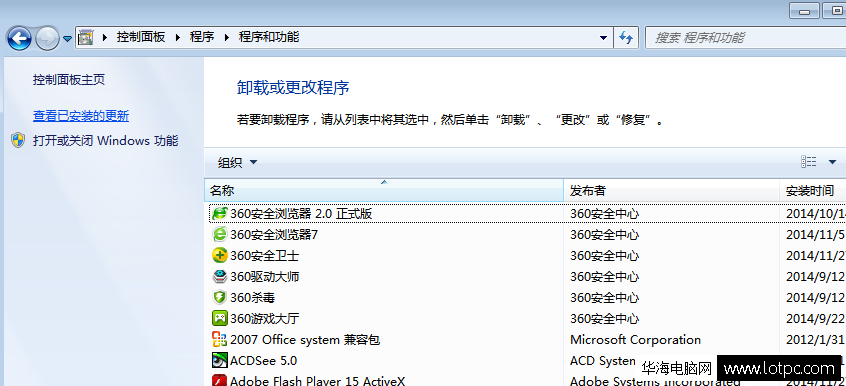Expand the address bar history dropdown
The height and width of the screenshot is (386, 846).
pyautogui.click(x=603, y=38)
